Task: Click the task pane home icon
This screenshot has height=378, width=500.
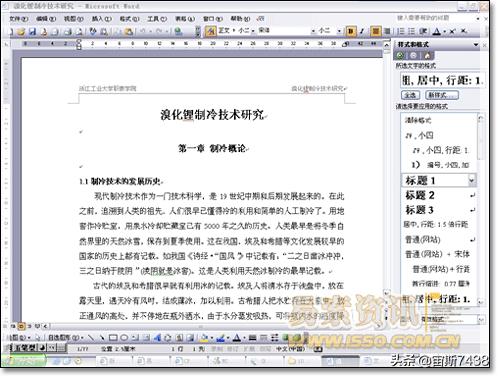Action: (x=428, y=55)
